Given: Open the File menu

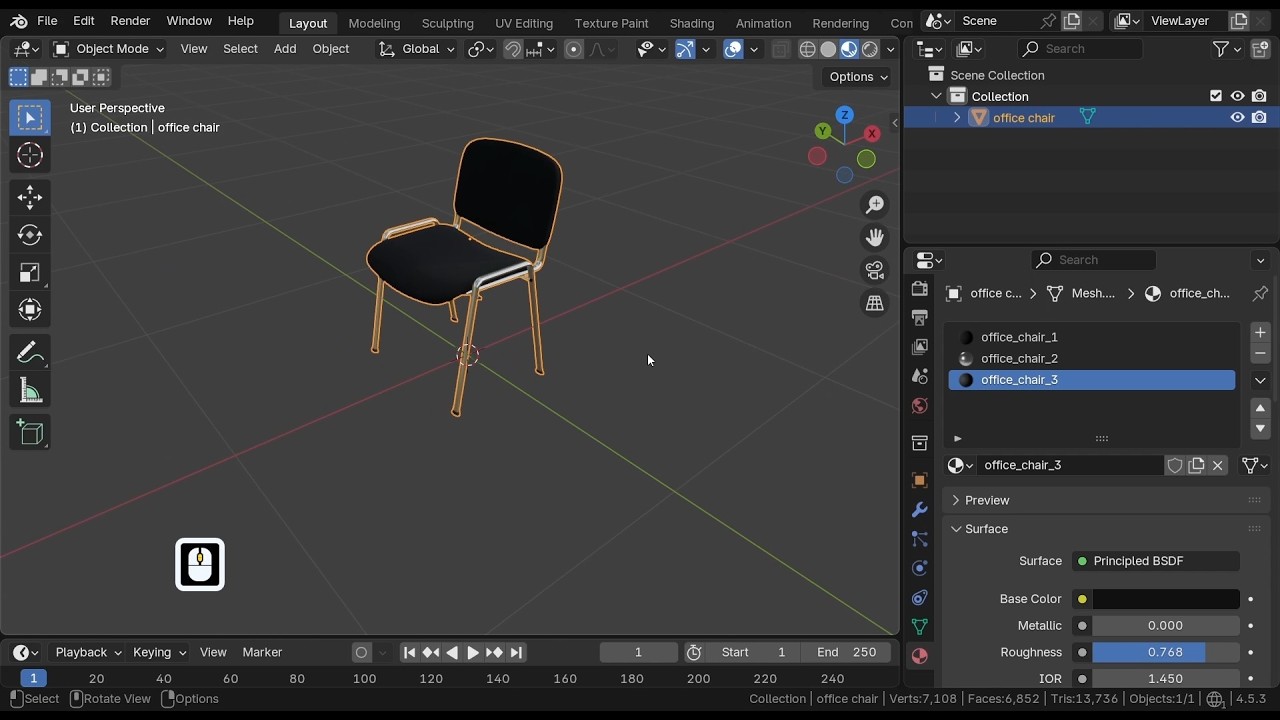Looking at the screenshot, I should point(47,21).
